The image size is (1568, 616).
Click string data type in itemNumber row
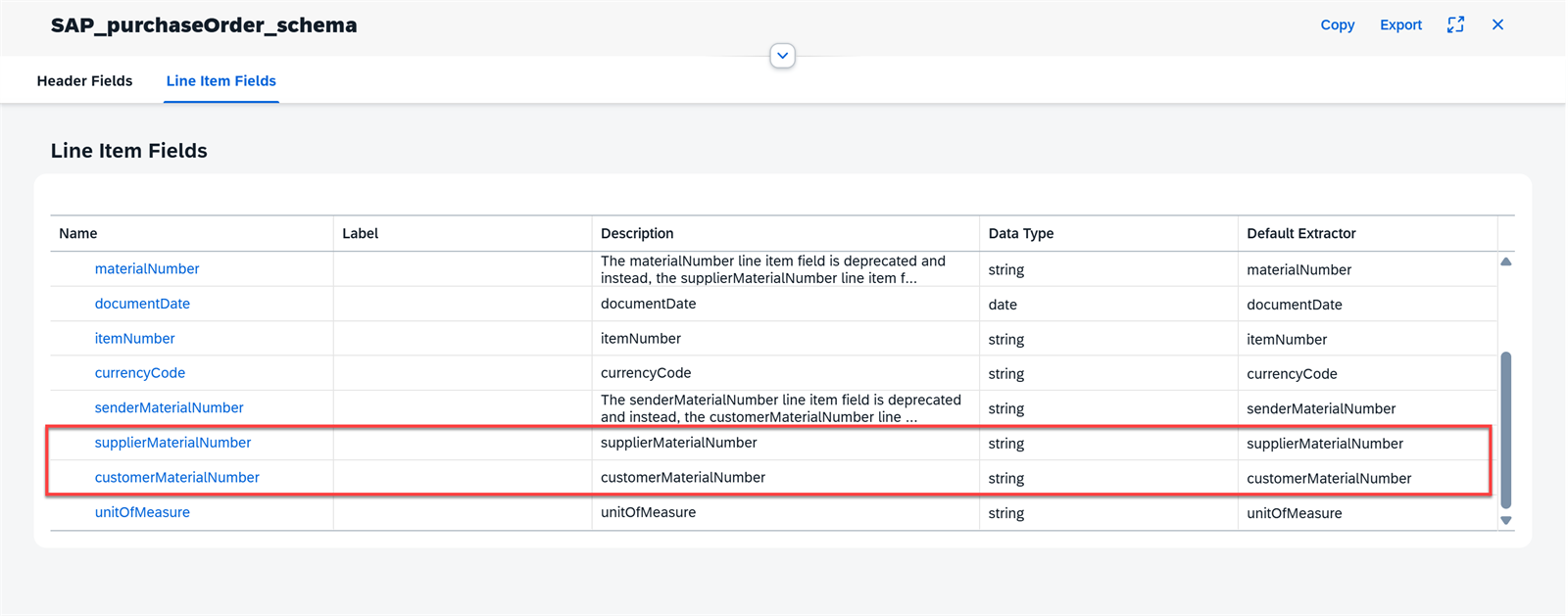click(x=1005, y=339)
